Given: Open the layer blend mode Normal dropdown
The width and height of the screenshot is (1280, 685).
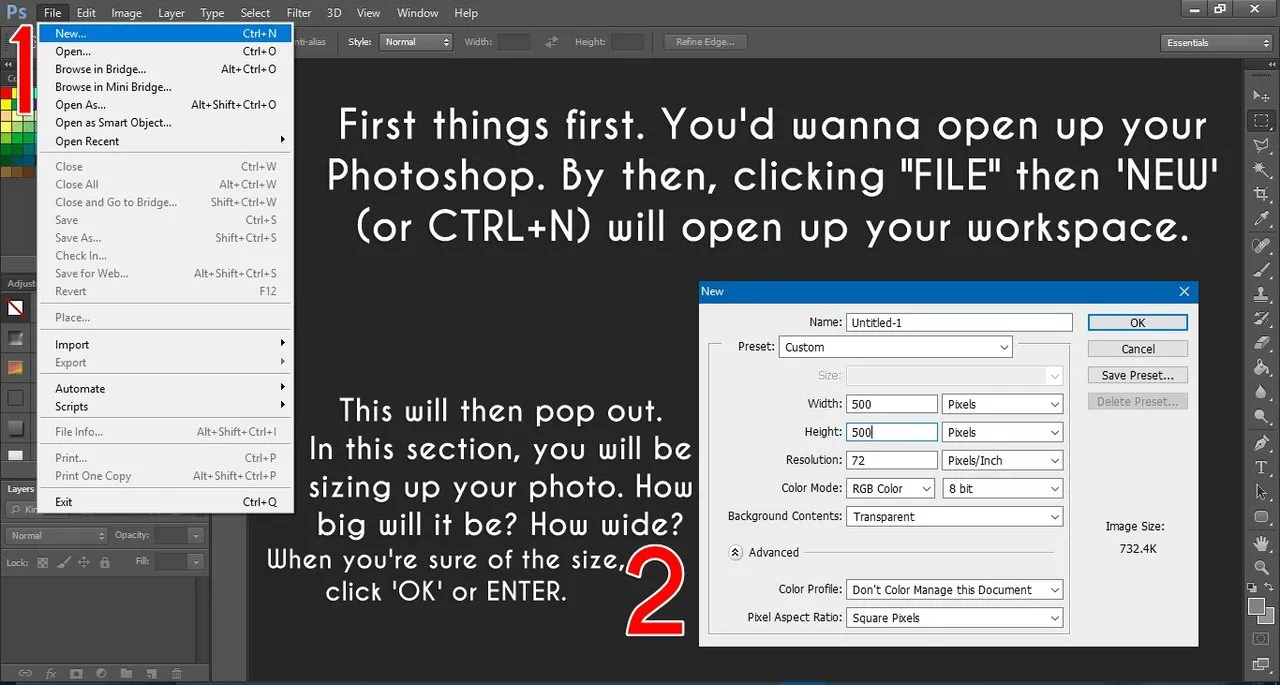Looking at the screenshot, I should pyautogui.click(x=57, y=536).
